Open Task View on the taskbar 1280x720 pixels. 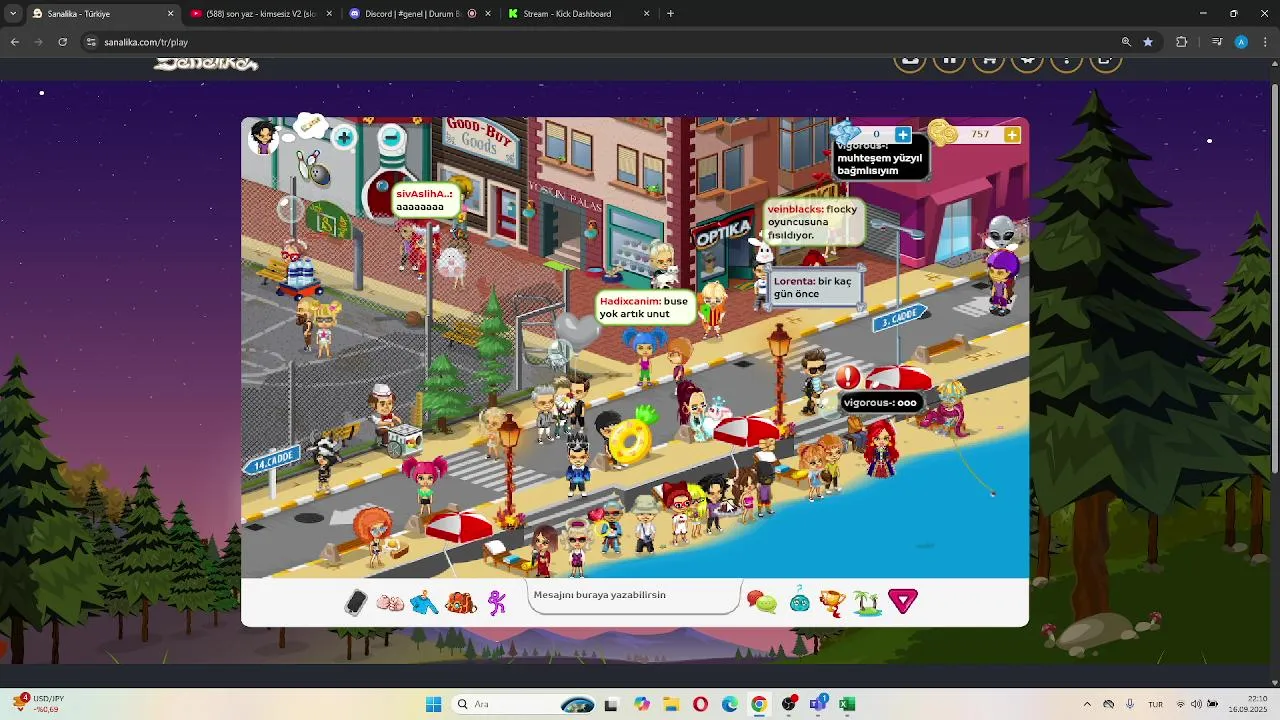611,704
